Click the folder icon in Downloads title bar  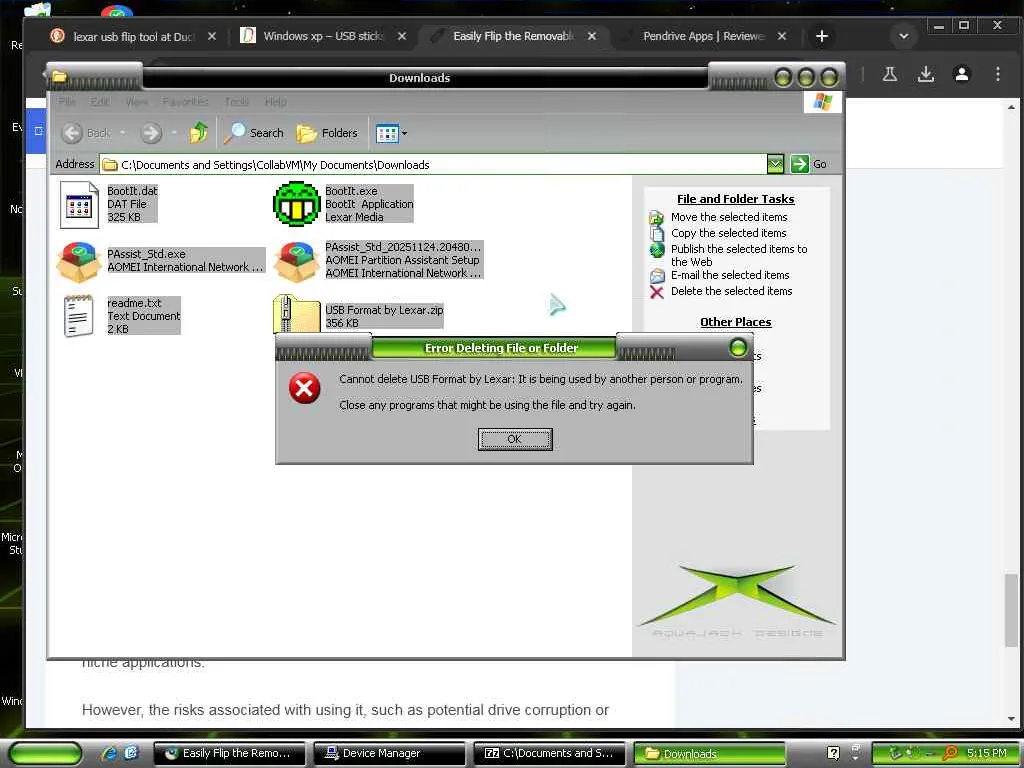coord(59,77)
